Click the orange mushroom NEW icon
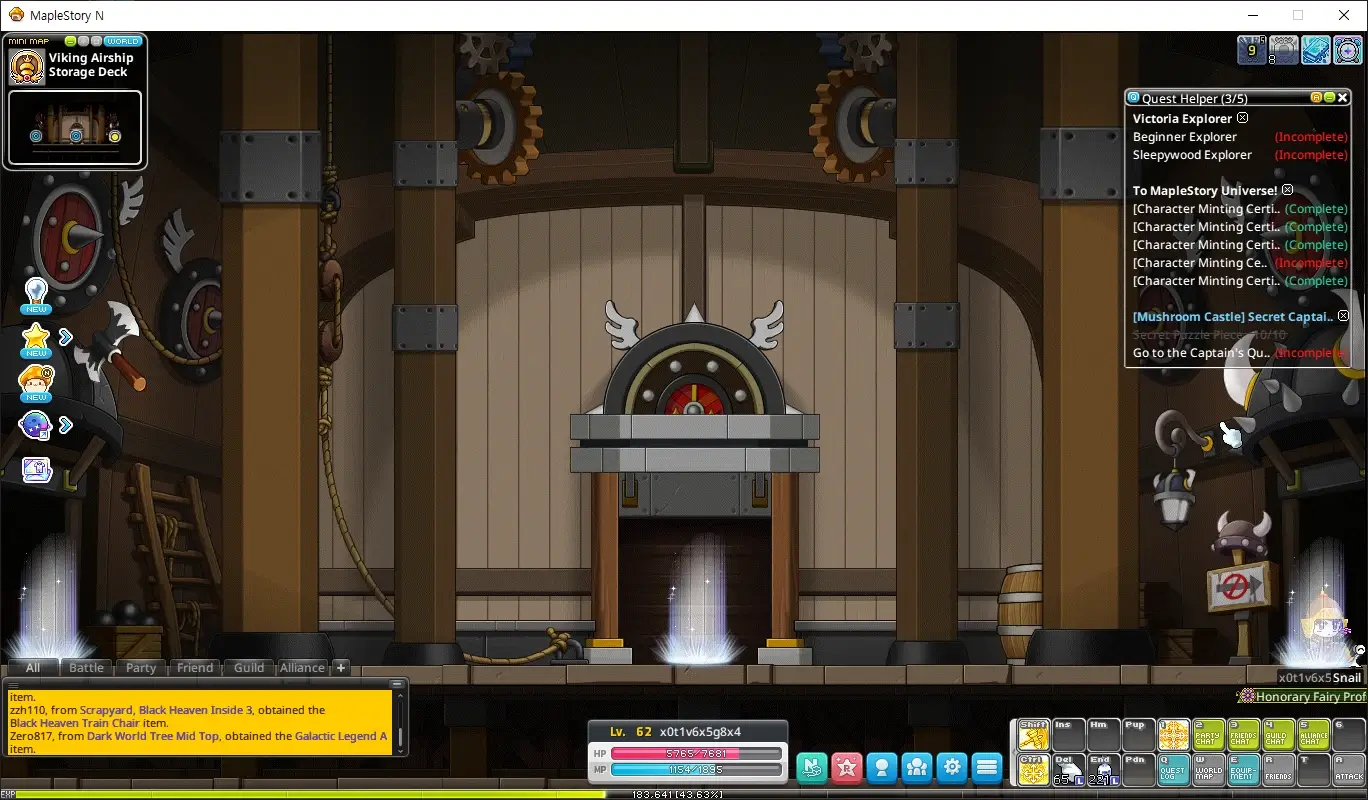This screenshot has width=1368, height=800. coord(36,382)
